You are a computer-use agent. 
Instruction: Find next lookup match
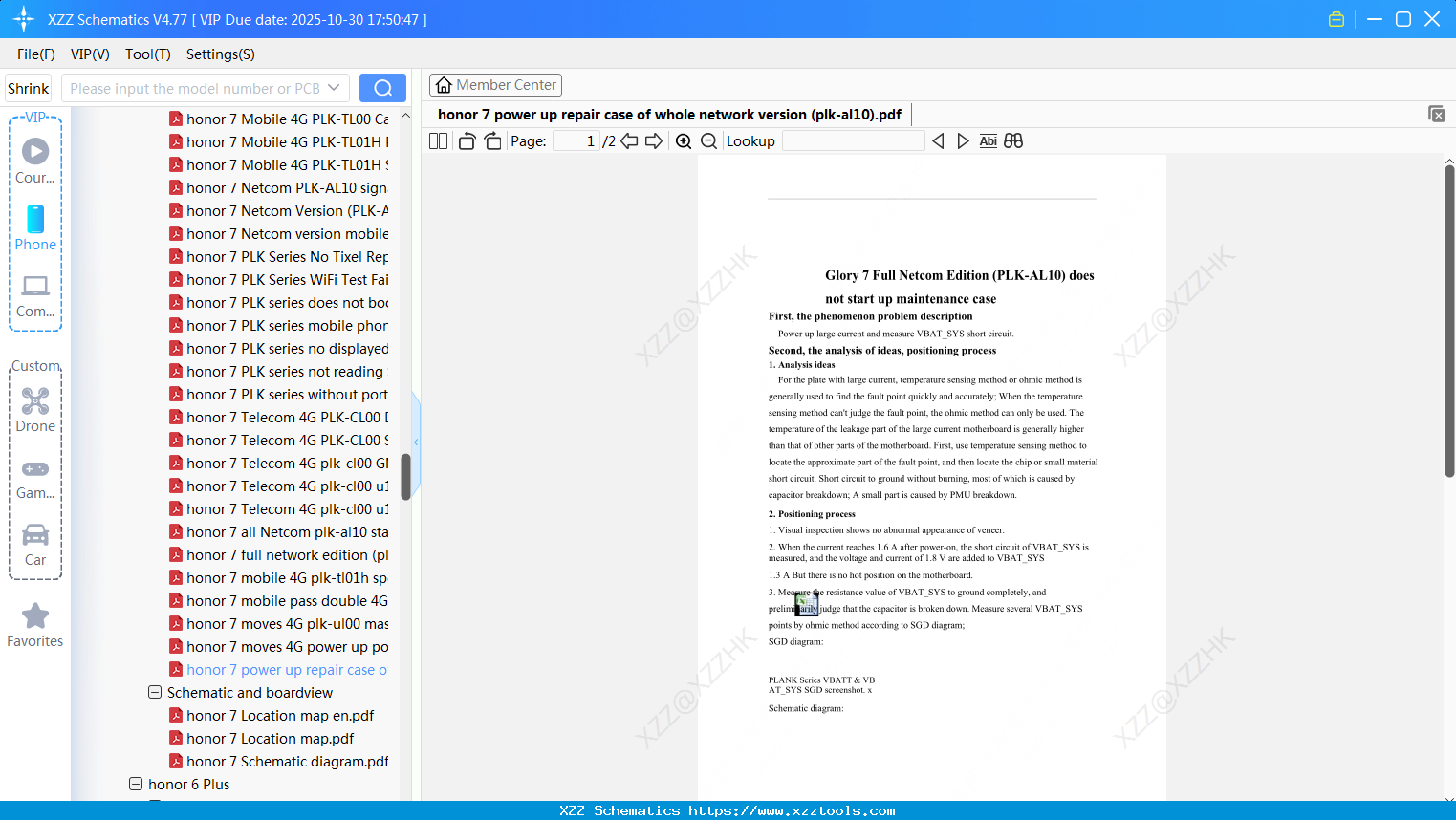[963, 141]
